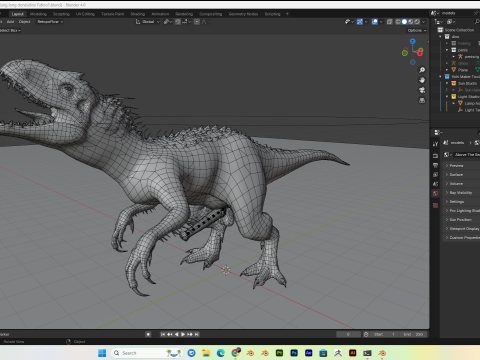
Task: Jump to the next keyframe
Action: pyautogui.click(x=190, y=334)
